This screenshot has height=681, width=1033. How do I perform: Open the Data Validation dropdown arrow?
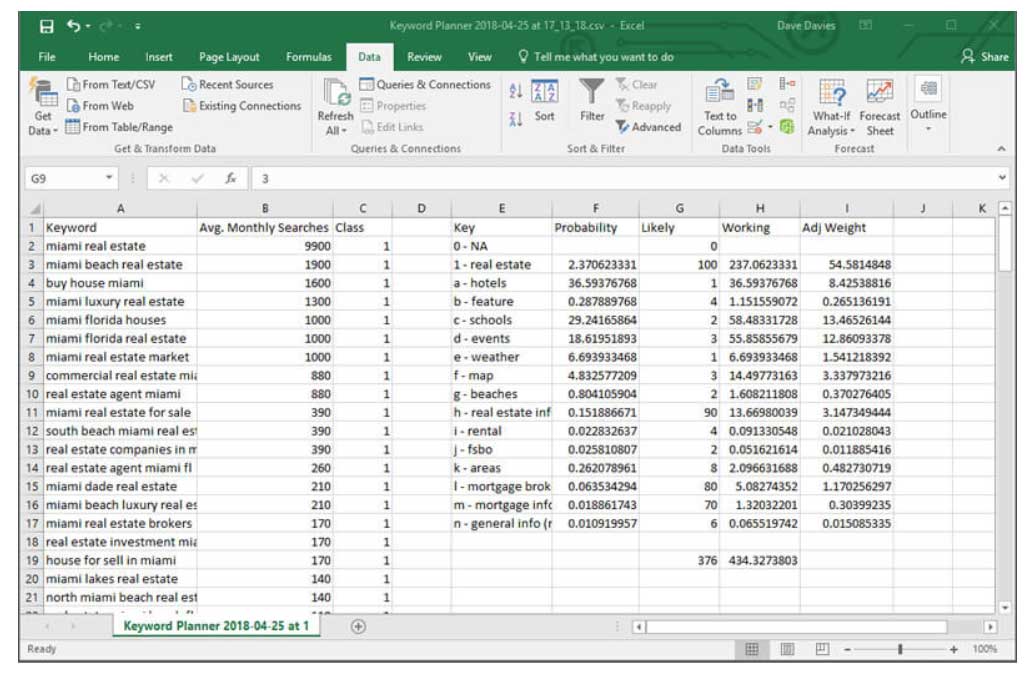pos(770,126)
